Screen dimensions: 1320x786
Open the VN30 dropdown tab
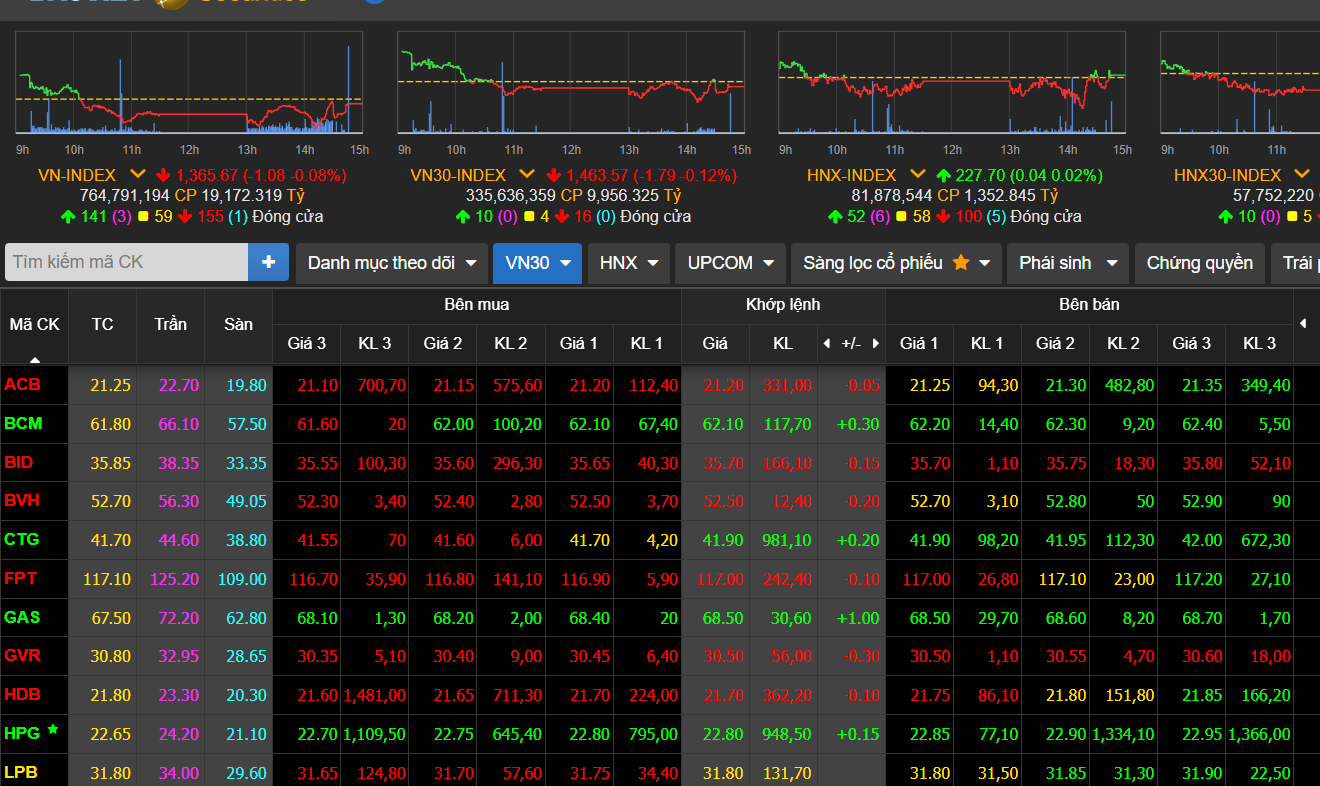[537, 263]
